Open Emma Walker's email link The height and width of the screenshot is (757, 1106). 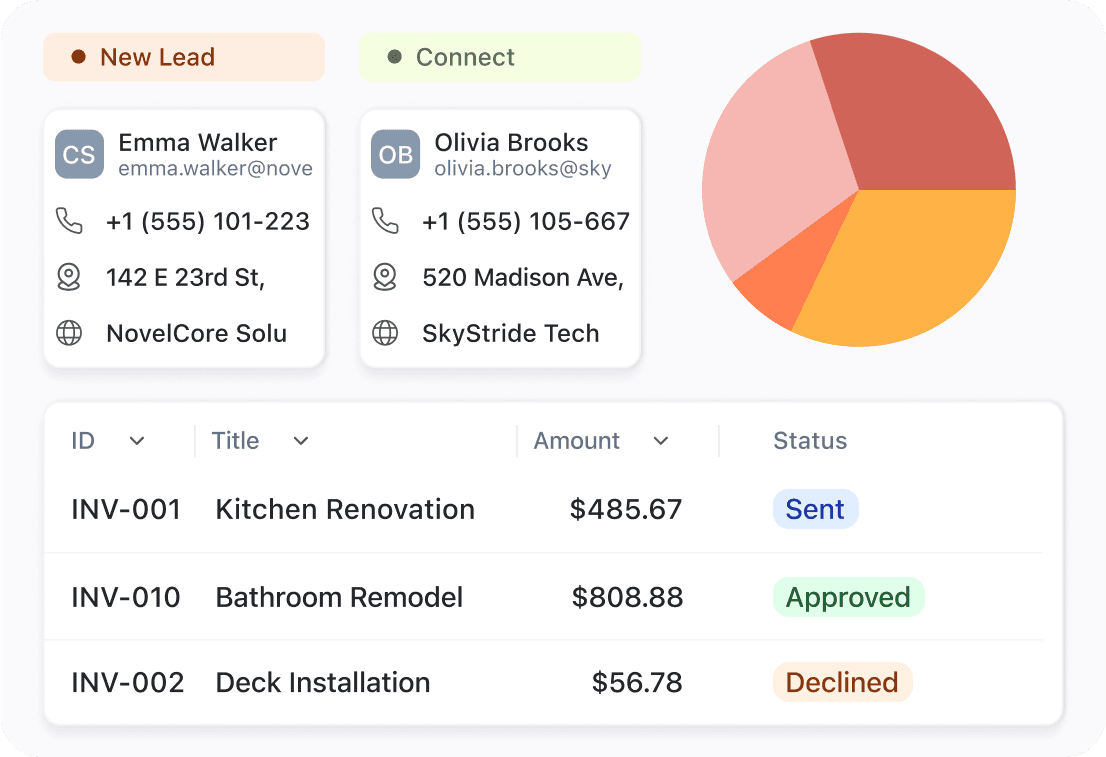coord(216,168)
